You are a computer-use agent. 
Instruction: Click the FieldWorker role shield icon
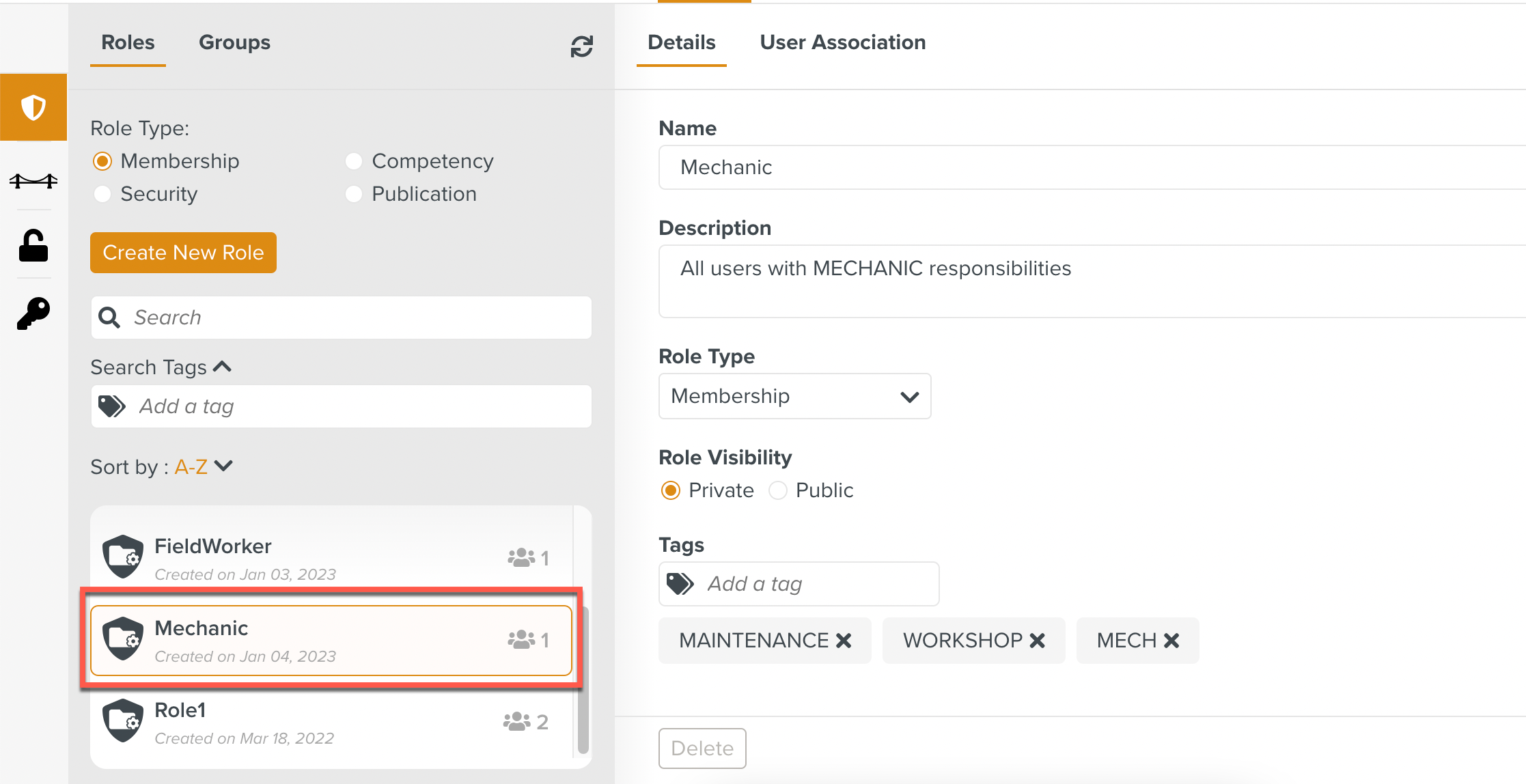(x=123, y=556)
